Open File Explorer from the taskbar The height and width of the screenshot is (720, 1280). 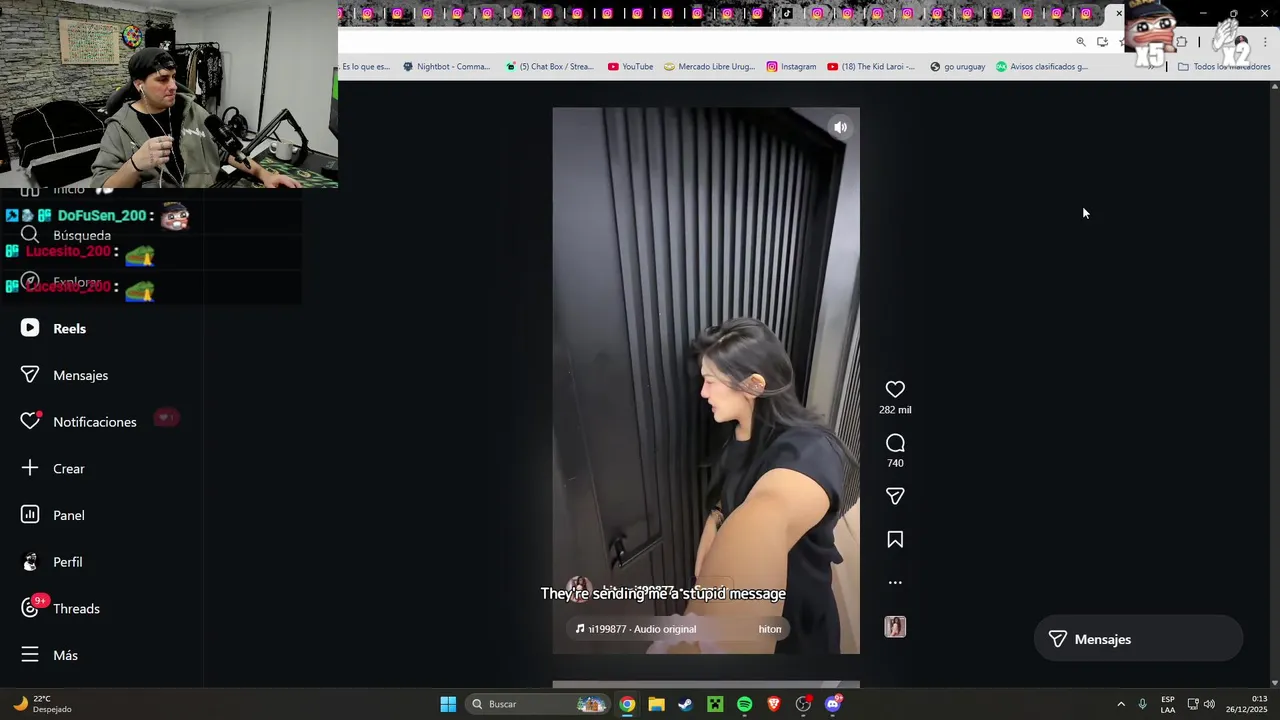[x=656, y=704]
